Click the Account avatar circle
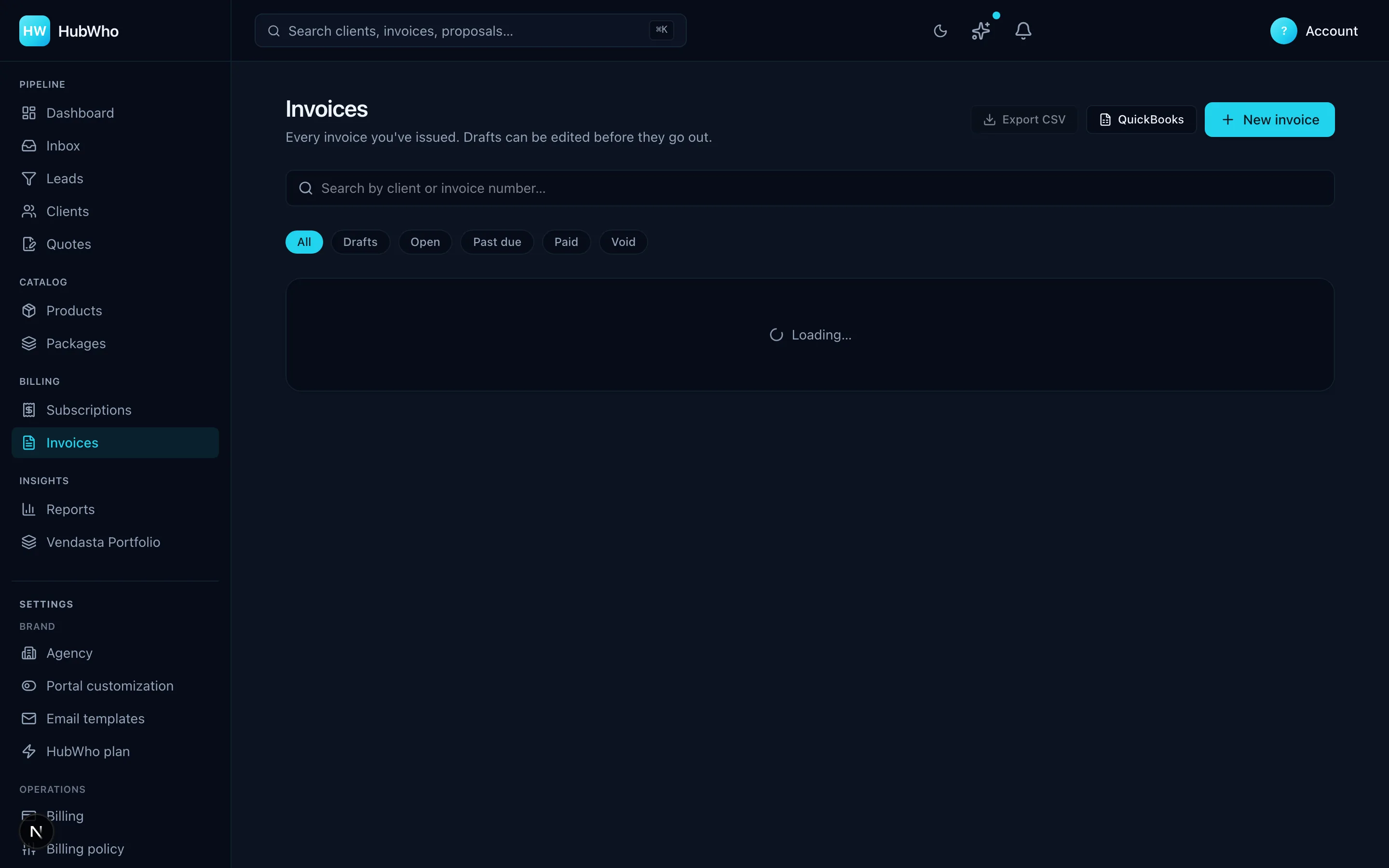 pos(1283,31)
